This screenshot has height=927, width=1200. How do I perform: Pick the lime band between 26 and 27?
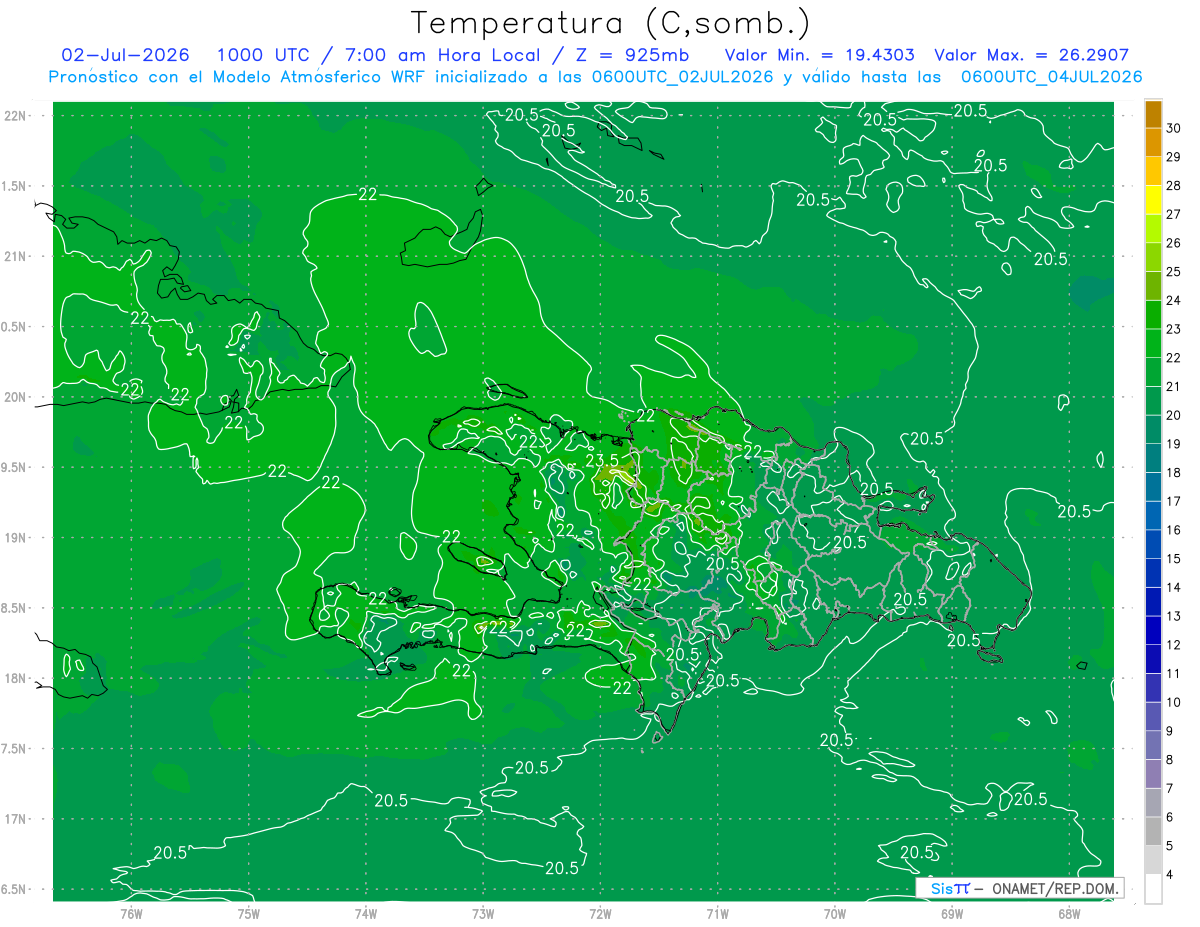1153,229
